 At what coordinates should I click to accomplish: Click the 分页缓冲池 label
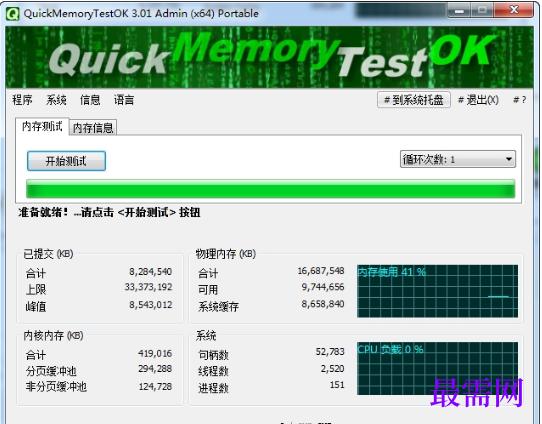(x=51, y=371)
